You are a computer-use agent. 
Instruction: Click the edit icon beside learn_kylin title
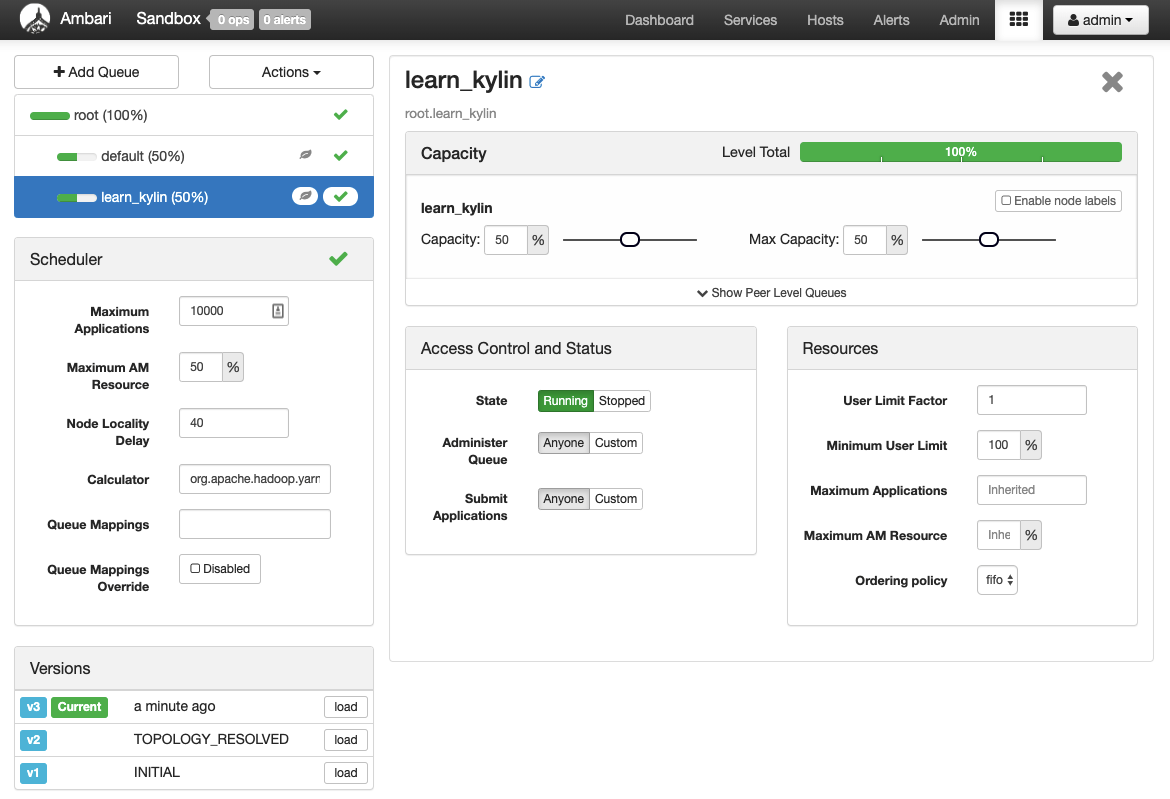pyautogui.click(x=537, y=83)
